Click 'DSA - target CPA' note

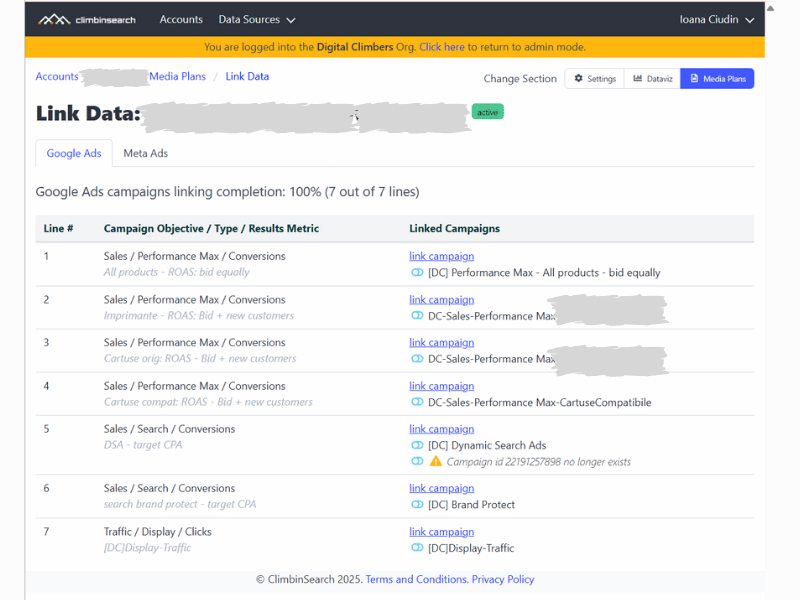(x=143, y=445)
